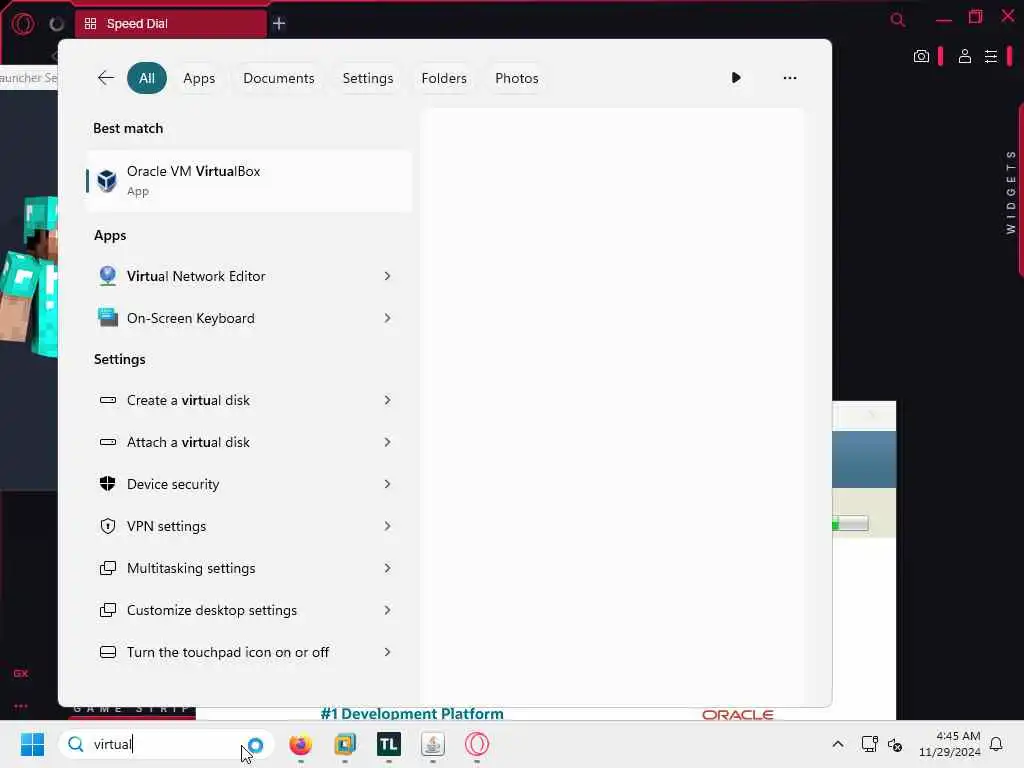Image resolution: width=1024 pixels, height=768 pixels.
Task: Click the Customize desktop settings icon
Action: 108,610
